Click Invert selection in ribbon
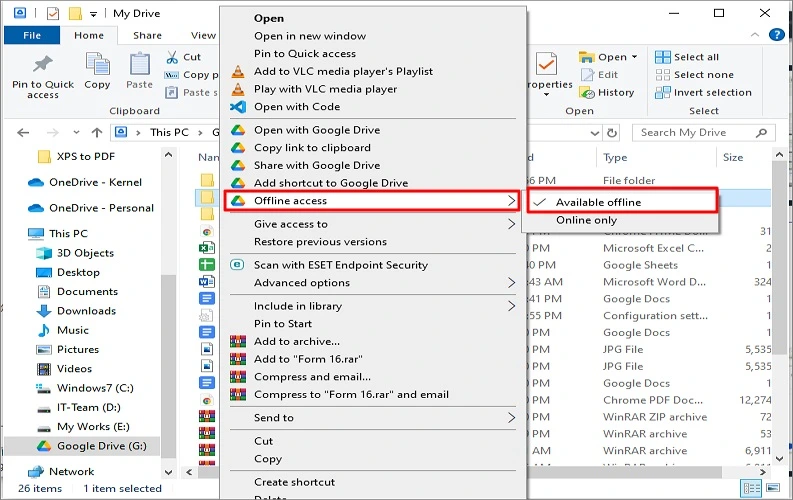 [x=703, y=93]
